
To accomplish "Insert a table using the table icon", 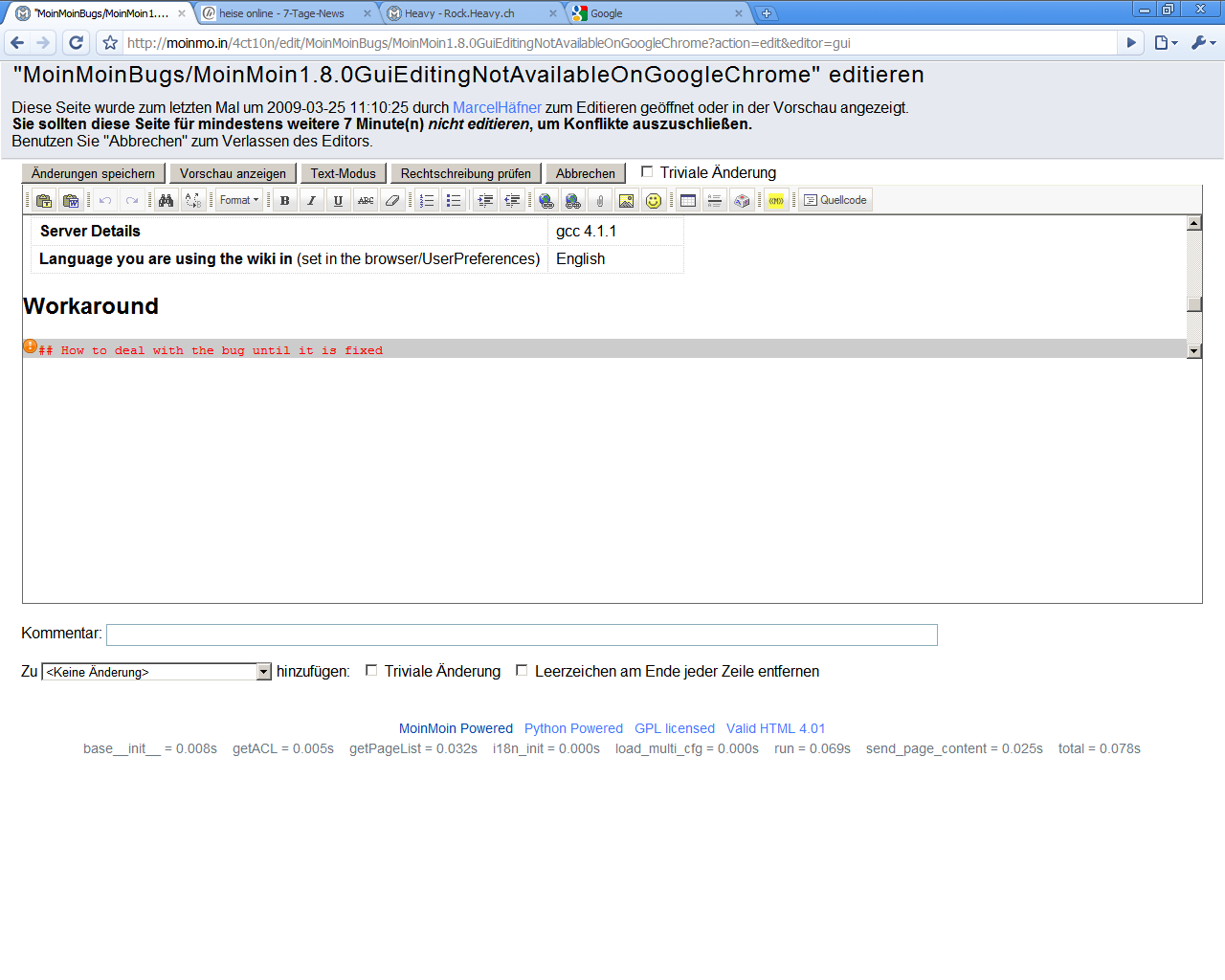I will click(688, 200).
